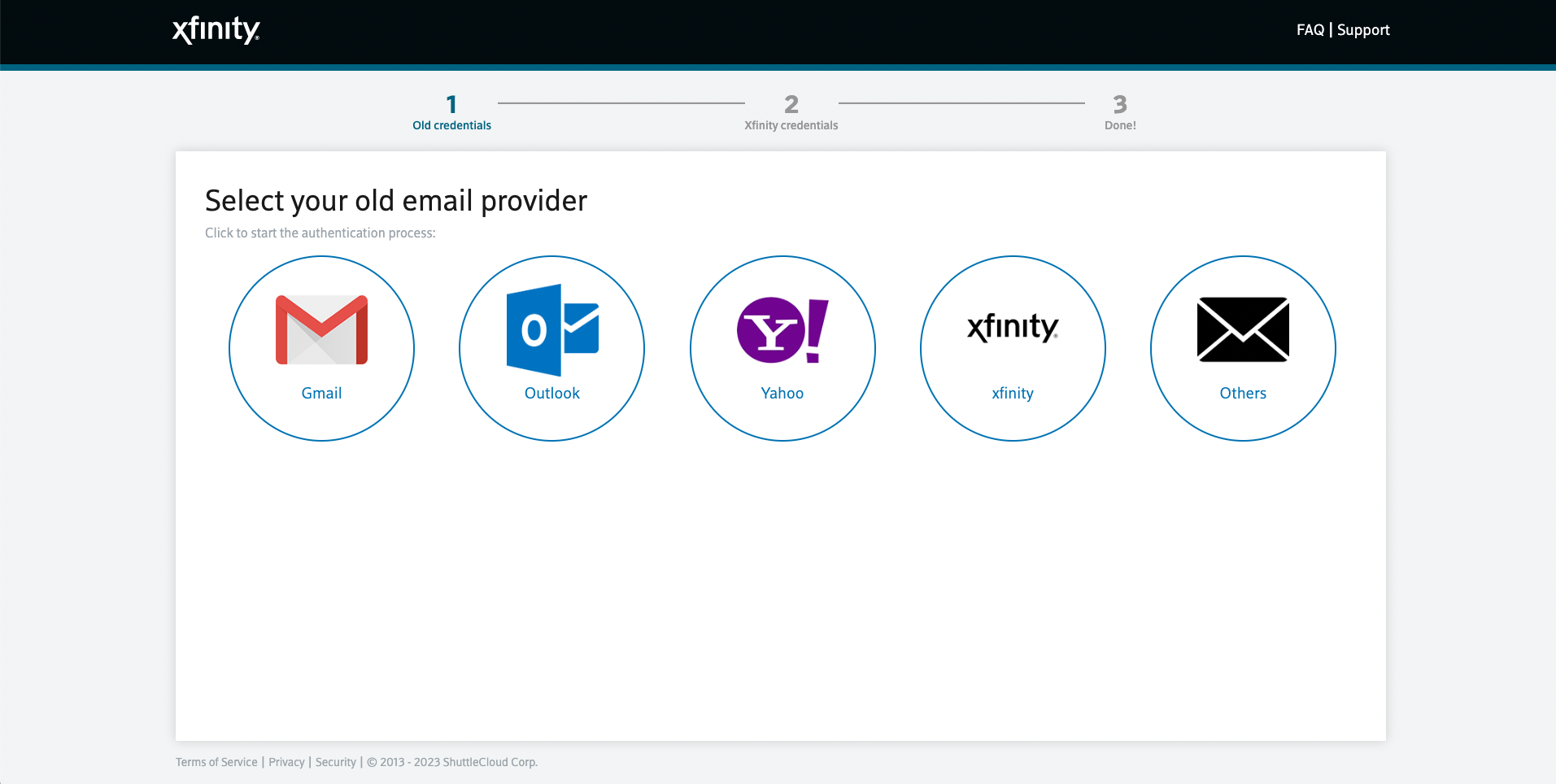
Task: Select step 3 Done!
Action: (x=1120, y=113)
